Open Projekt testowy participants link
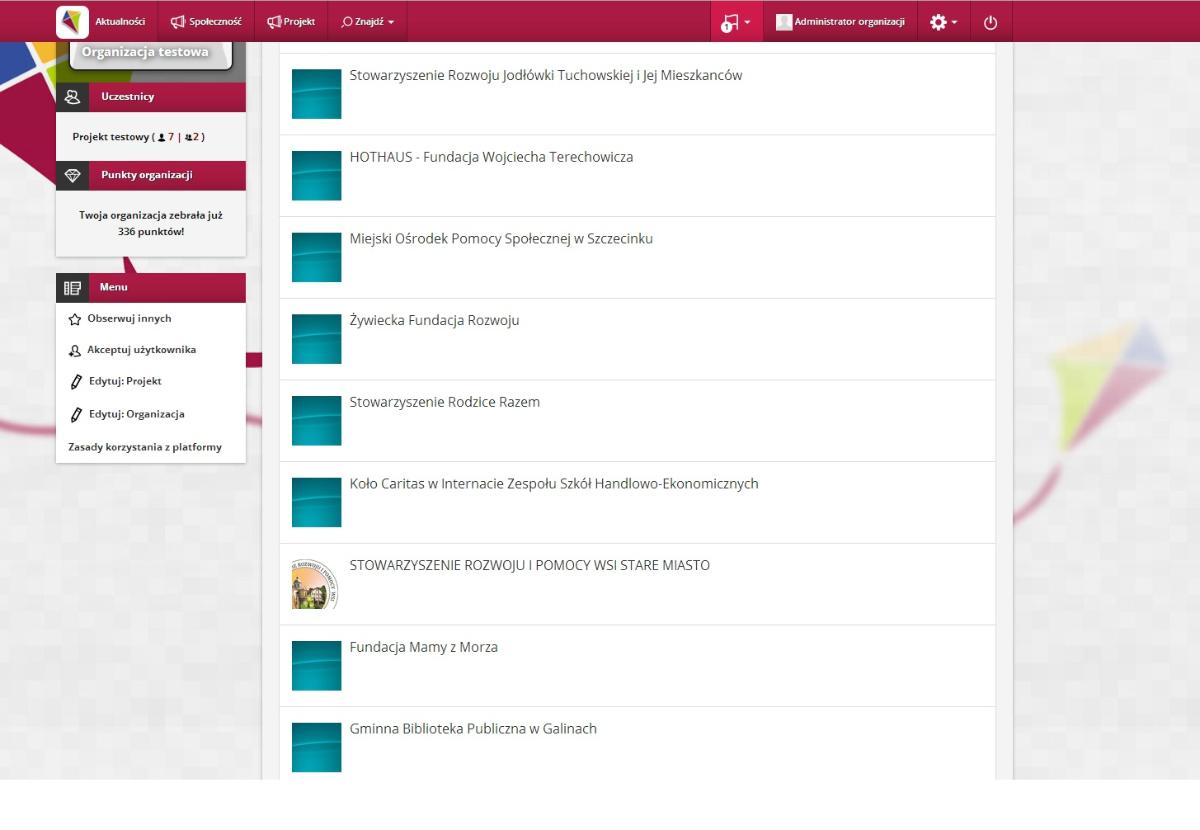 coord(139,136)
